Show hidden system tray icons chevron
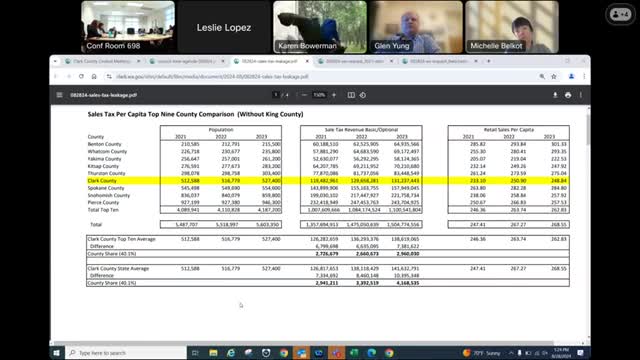Viewport: 640px width, 360px height. pyautogui.click(x=511, y=353)
